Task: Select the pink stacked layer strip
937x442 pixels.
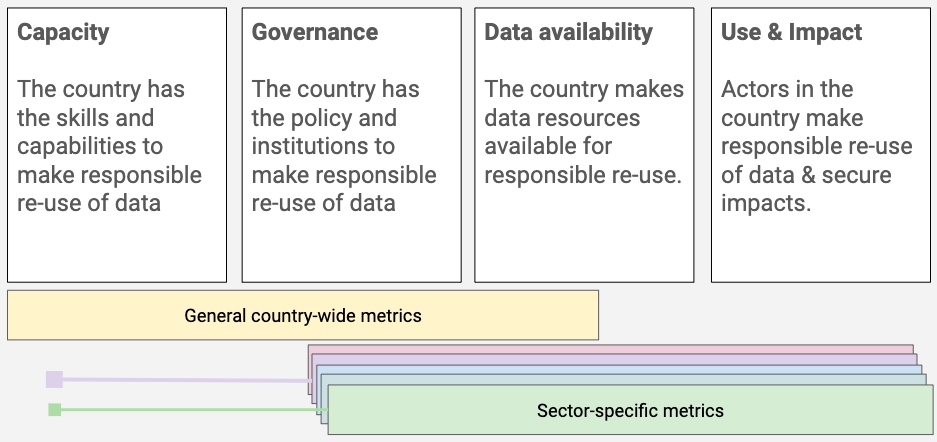Action: 611,349
